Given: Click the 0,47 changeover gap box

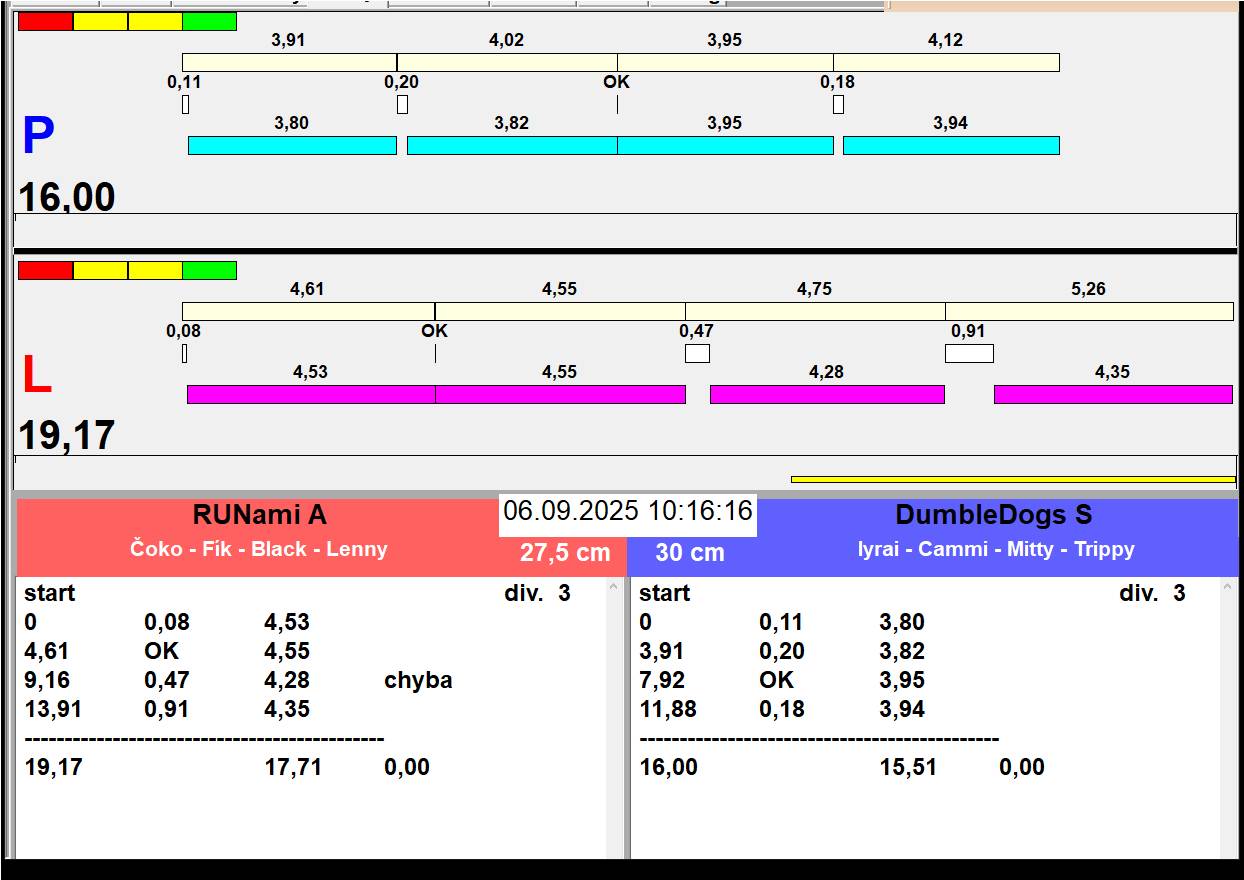Looking at the screenshot, I should pos(697,353).
